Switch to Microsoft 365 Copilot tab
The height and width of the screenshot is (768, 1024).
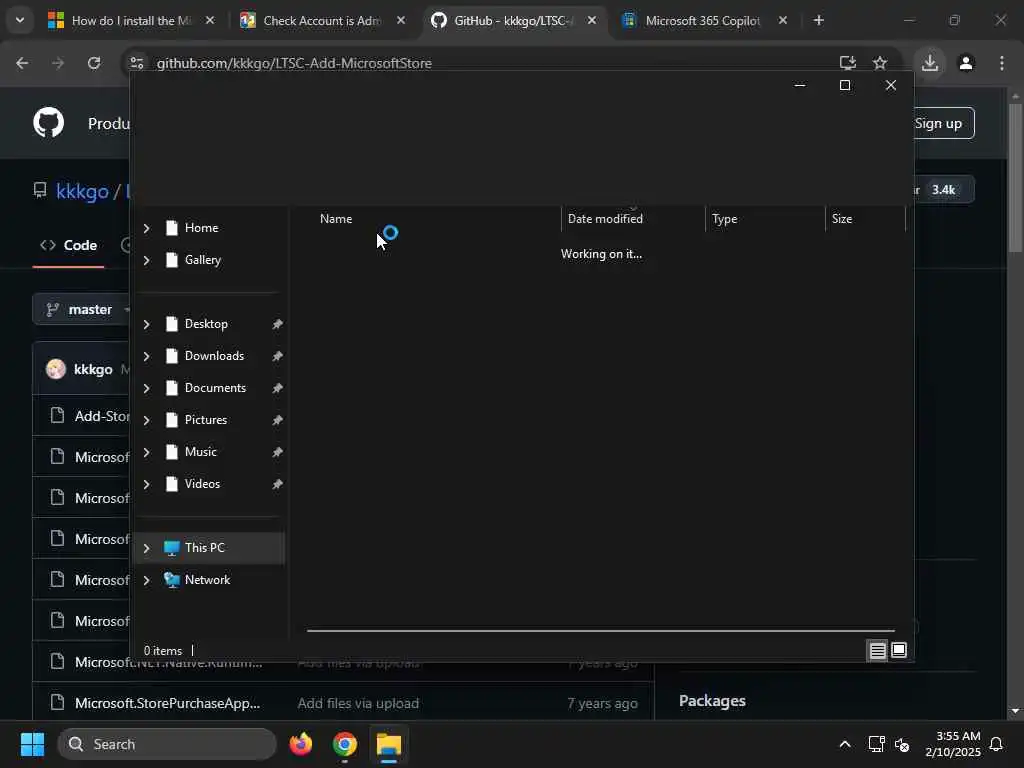[x=703, y=21]
